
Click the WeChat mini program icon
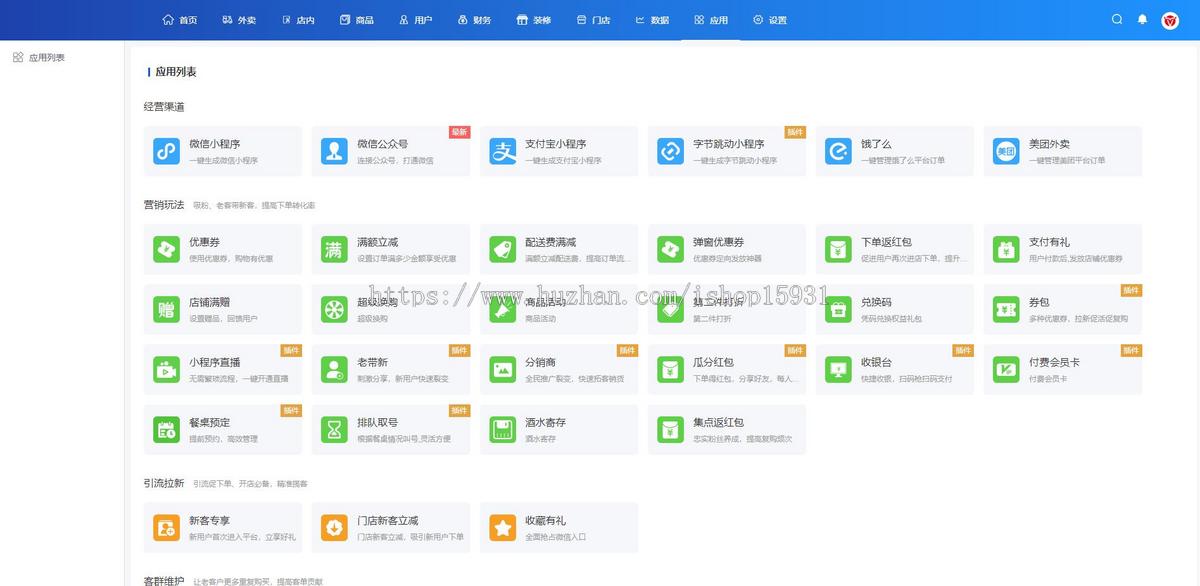click(x=166, y=151)
